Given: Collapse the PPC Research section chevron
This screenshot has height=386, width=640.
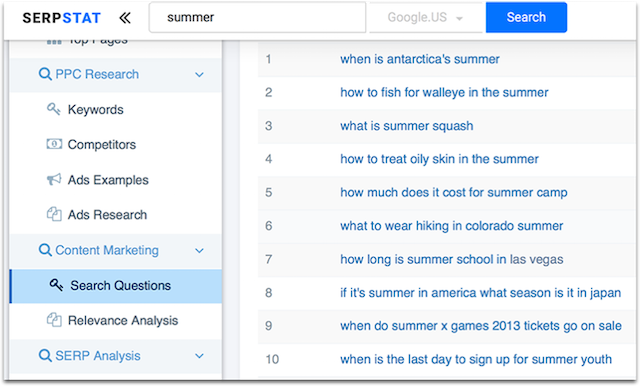Looking at the screenshot, I should (199, 75).
